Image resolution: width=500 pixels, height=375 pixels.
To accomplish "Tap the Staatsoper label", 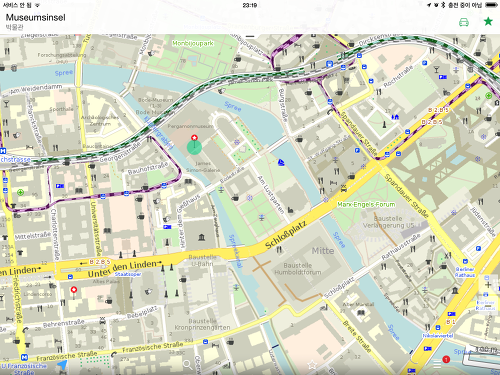I will click(128, 274).
